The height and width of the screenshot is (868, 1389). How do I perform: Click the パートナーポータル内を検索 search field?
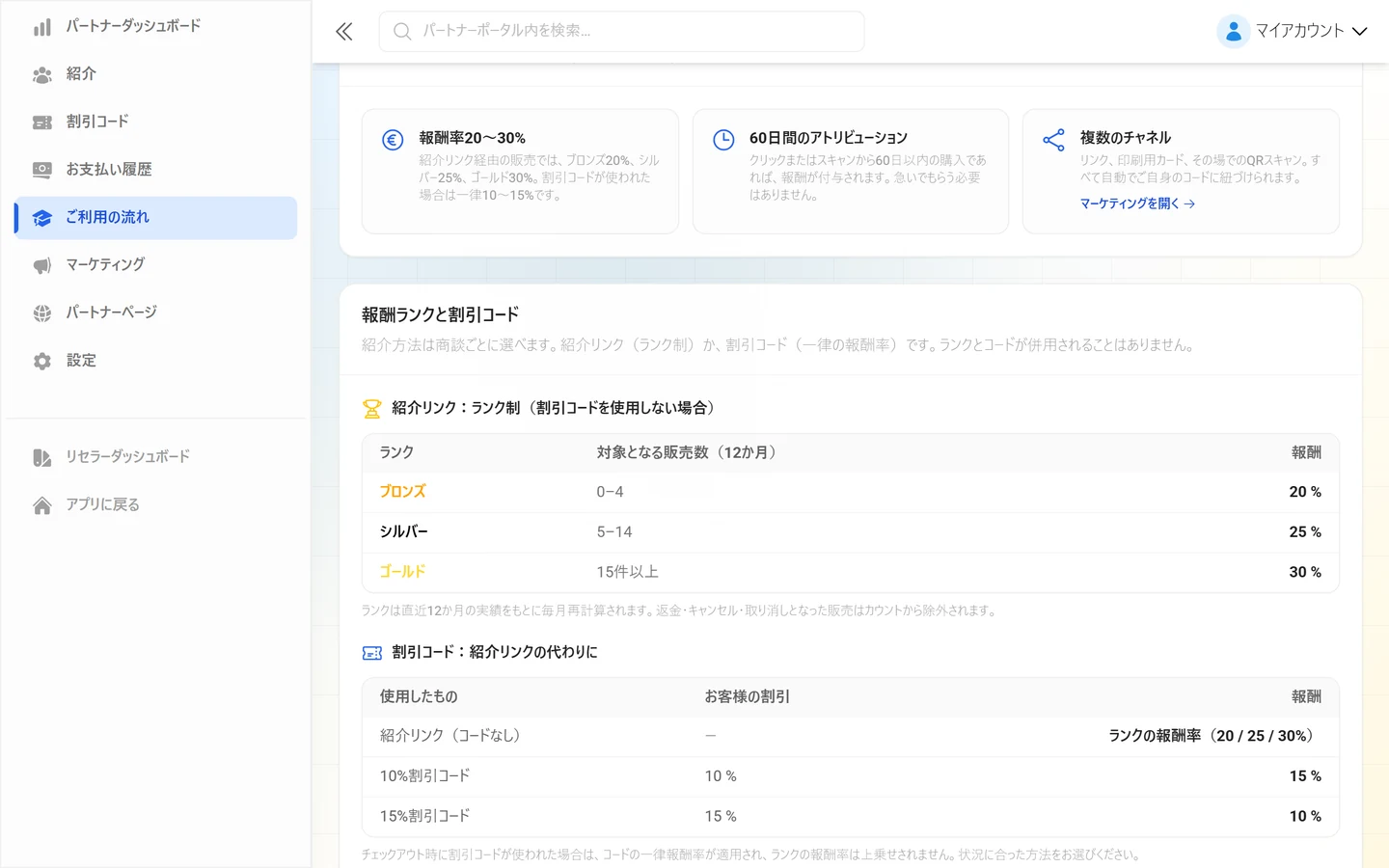(621, 32)
